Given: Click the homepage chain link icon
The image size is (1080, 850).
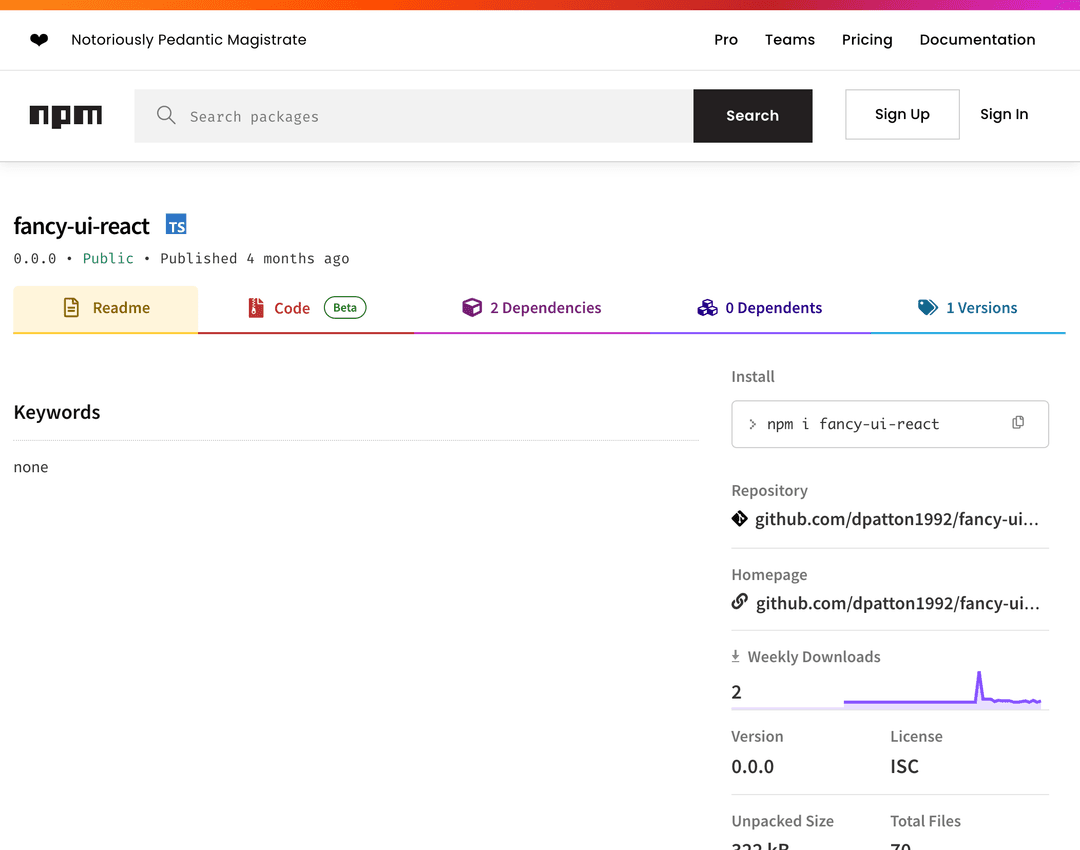Looking at the screenshot, I should point(740,602).
